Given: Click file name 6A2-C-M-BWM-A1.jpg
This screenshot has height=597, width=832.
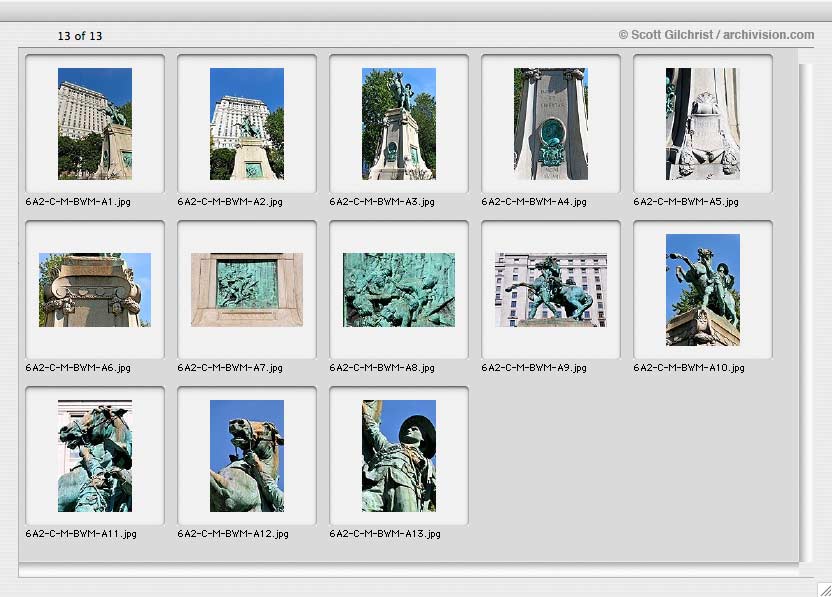Looking at the screenshot, I should point(78,202).
